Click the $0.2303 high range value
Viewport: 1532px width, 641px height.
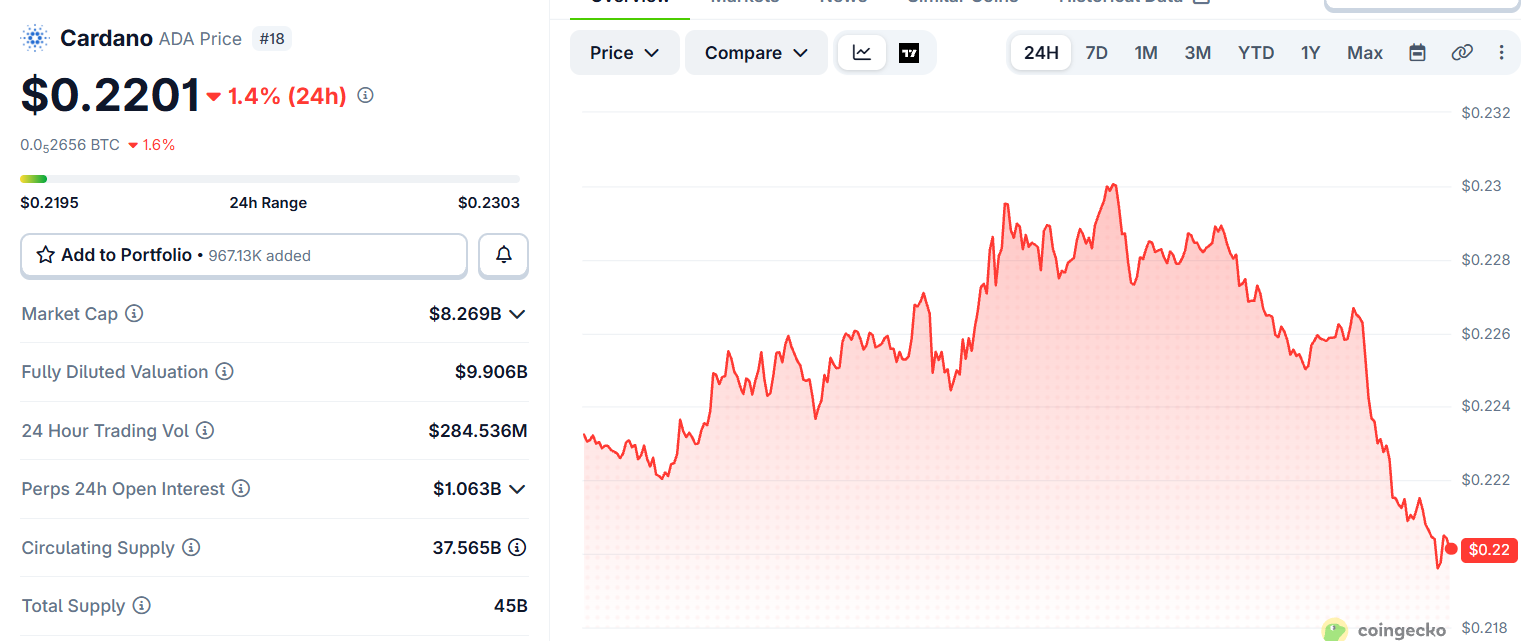[x=489, y=203]
